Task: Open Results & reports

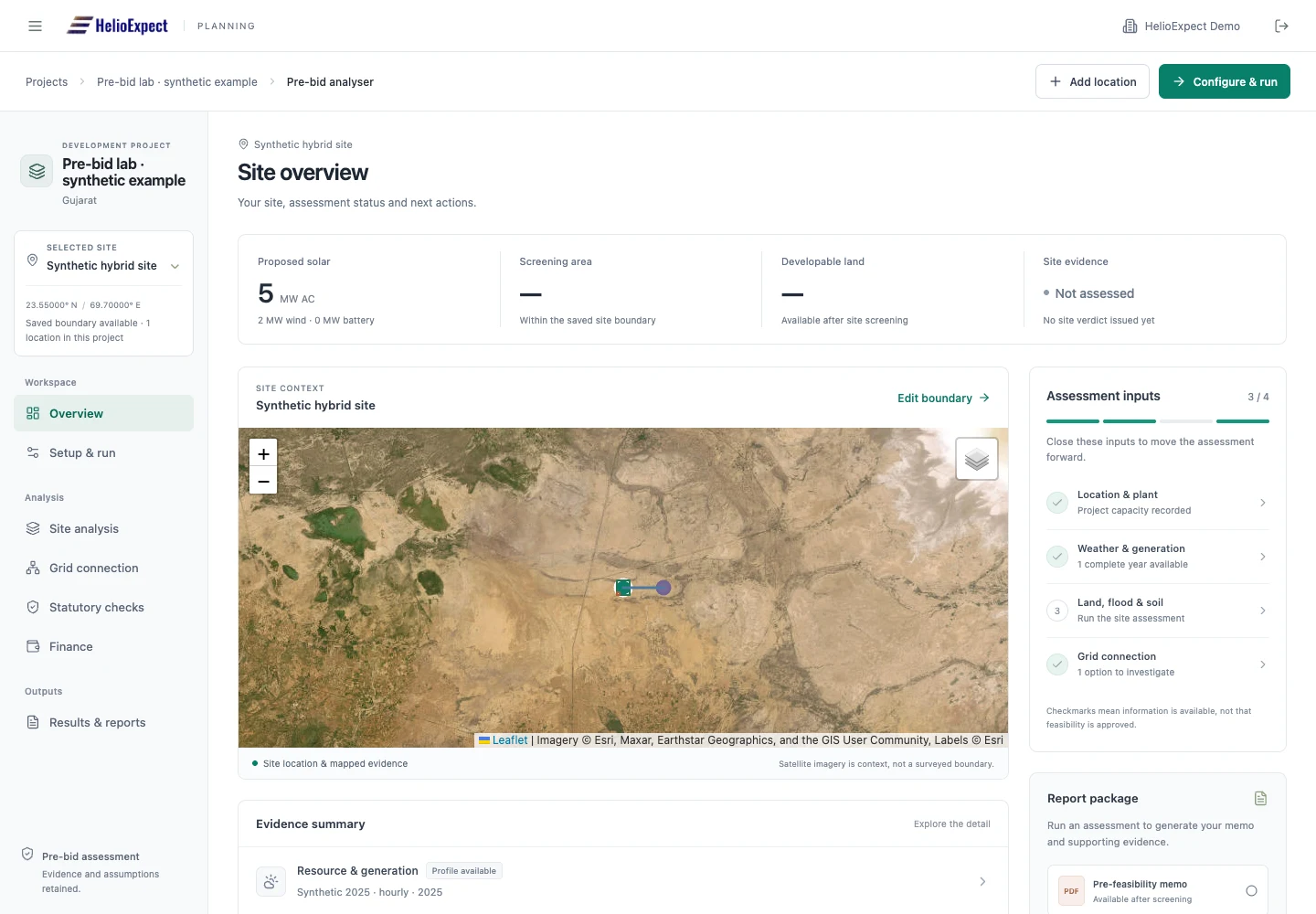Action: pos(103,722)
